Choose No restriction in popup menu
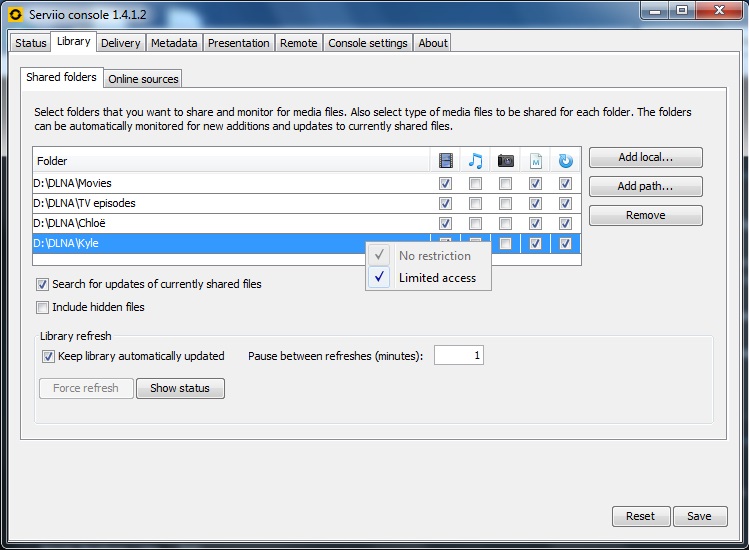749x550 pixels. click(x=428, y=256)
